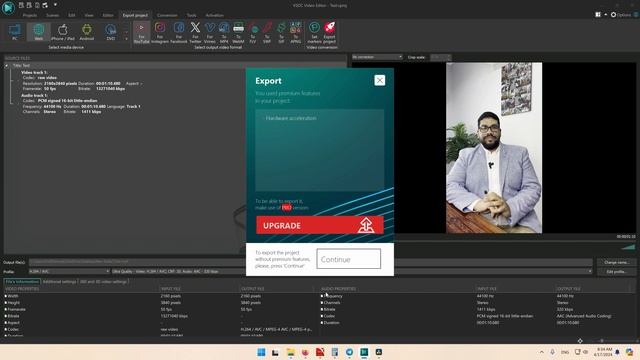
Task: Open the Editor ribbon tab
Action: point(108,15)
